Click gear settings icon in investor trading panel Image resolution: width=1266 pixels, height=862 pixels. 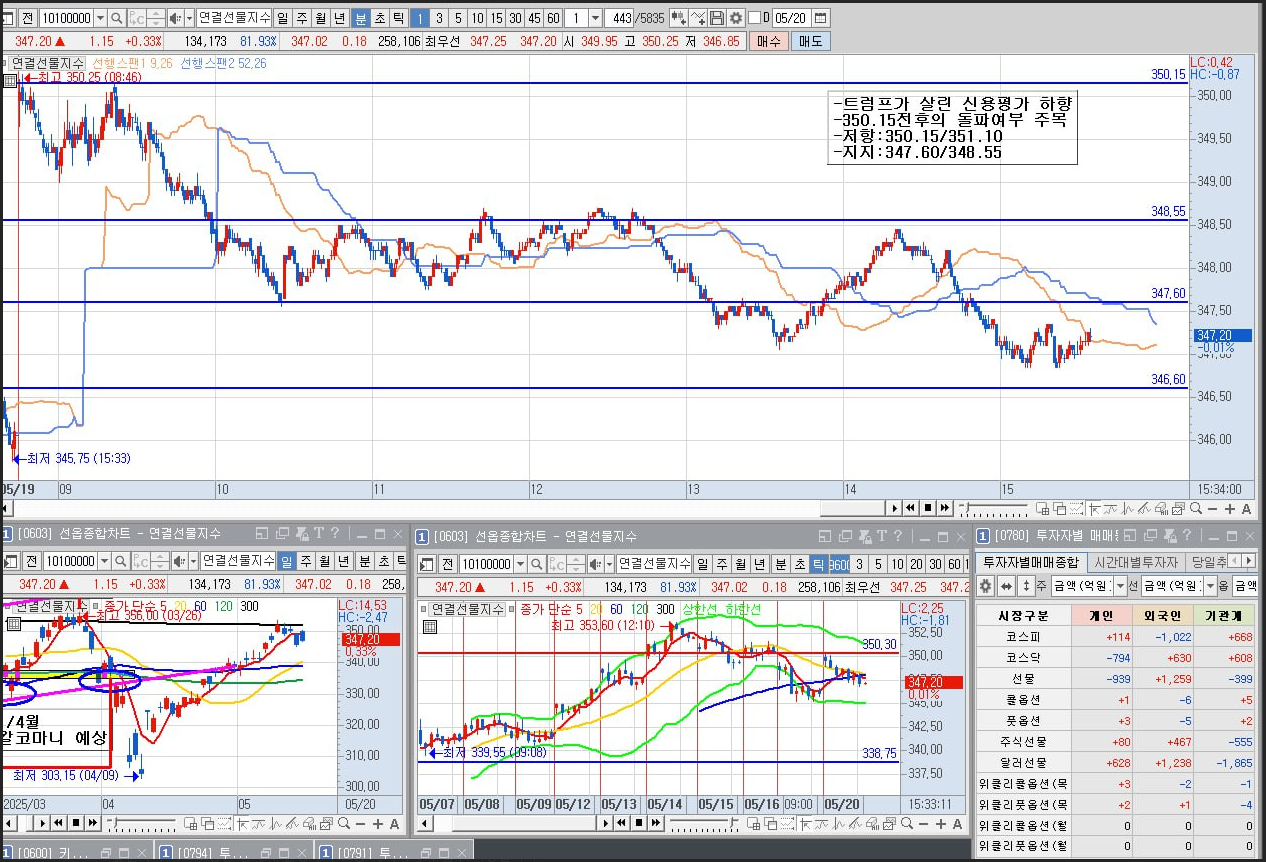tap(985, 586)
